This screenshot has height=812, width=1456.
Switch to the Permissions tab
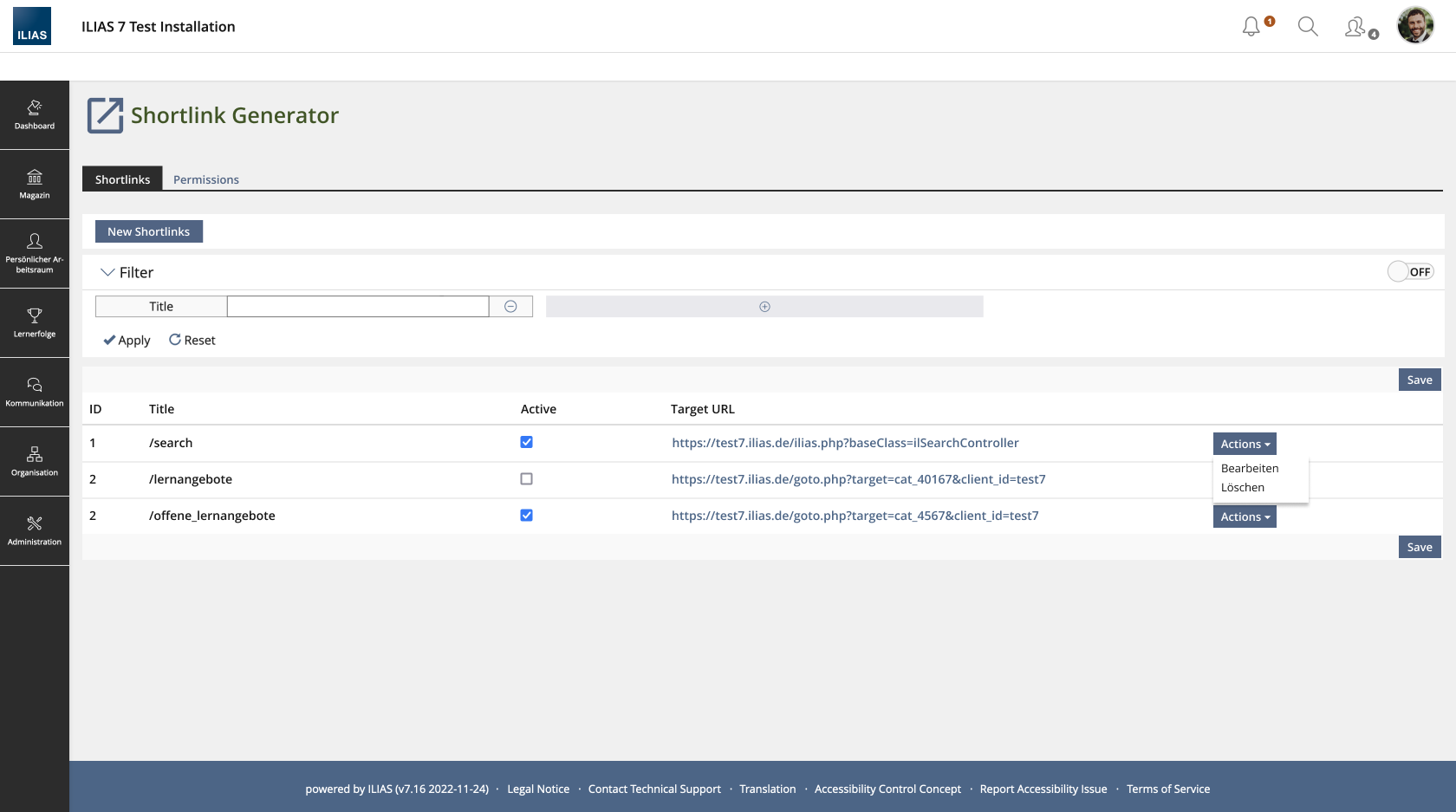205,179
